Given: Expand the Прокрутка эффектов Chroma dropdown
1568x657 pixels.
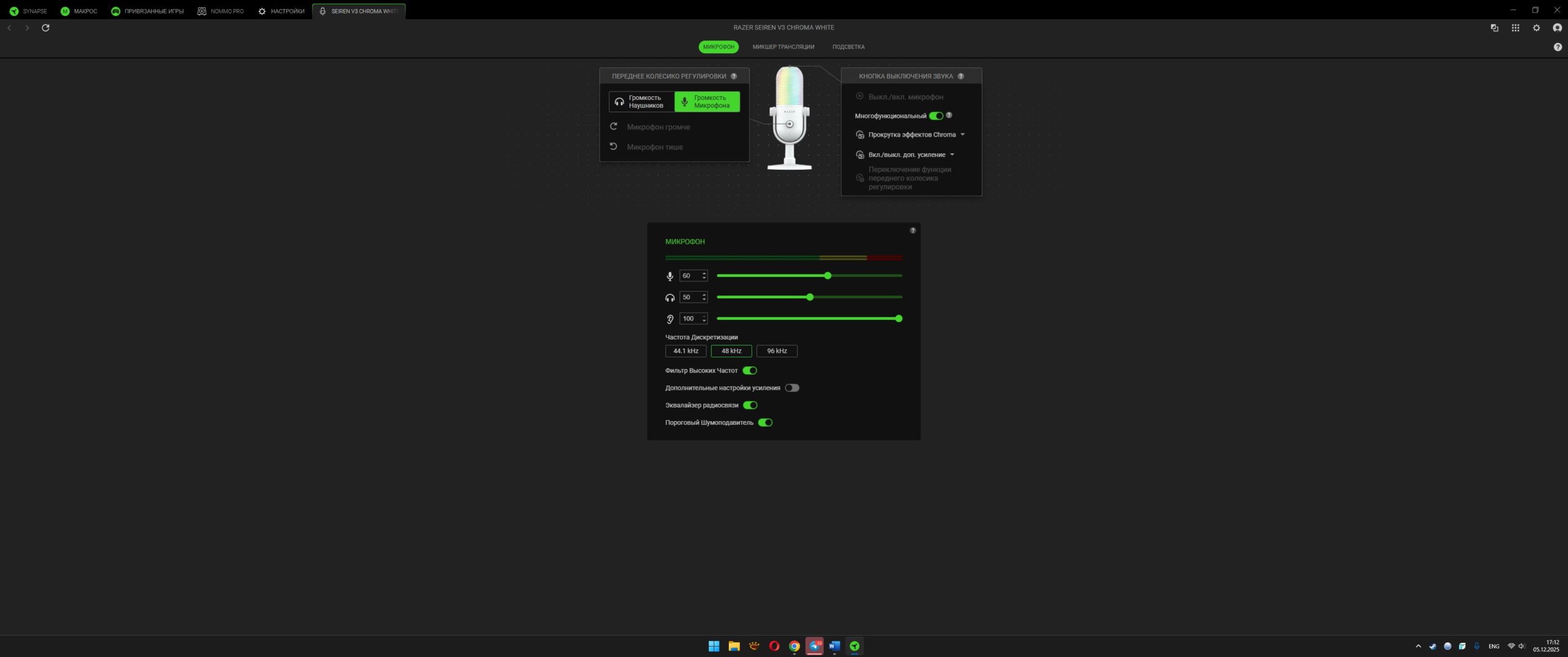Looking at the screenshot, I should [962, 135].
